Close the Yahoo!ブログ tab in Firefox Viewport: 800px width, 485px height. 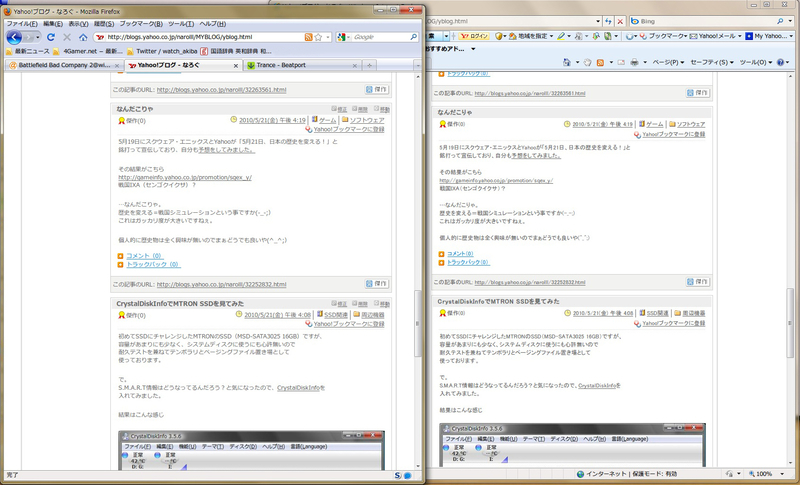point(236,66)
